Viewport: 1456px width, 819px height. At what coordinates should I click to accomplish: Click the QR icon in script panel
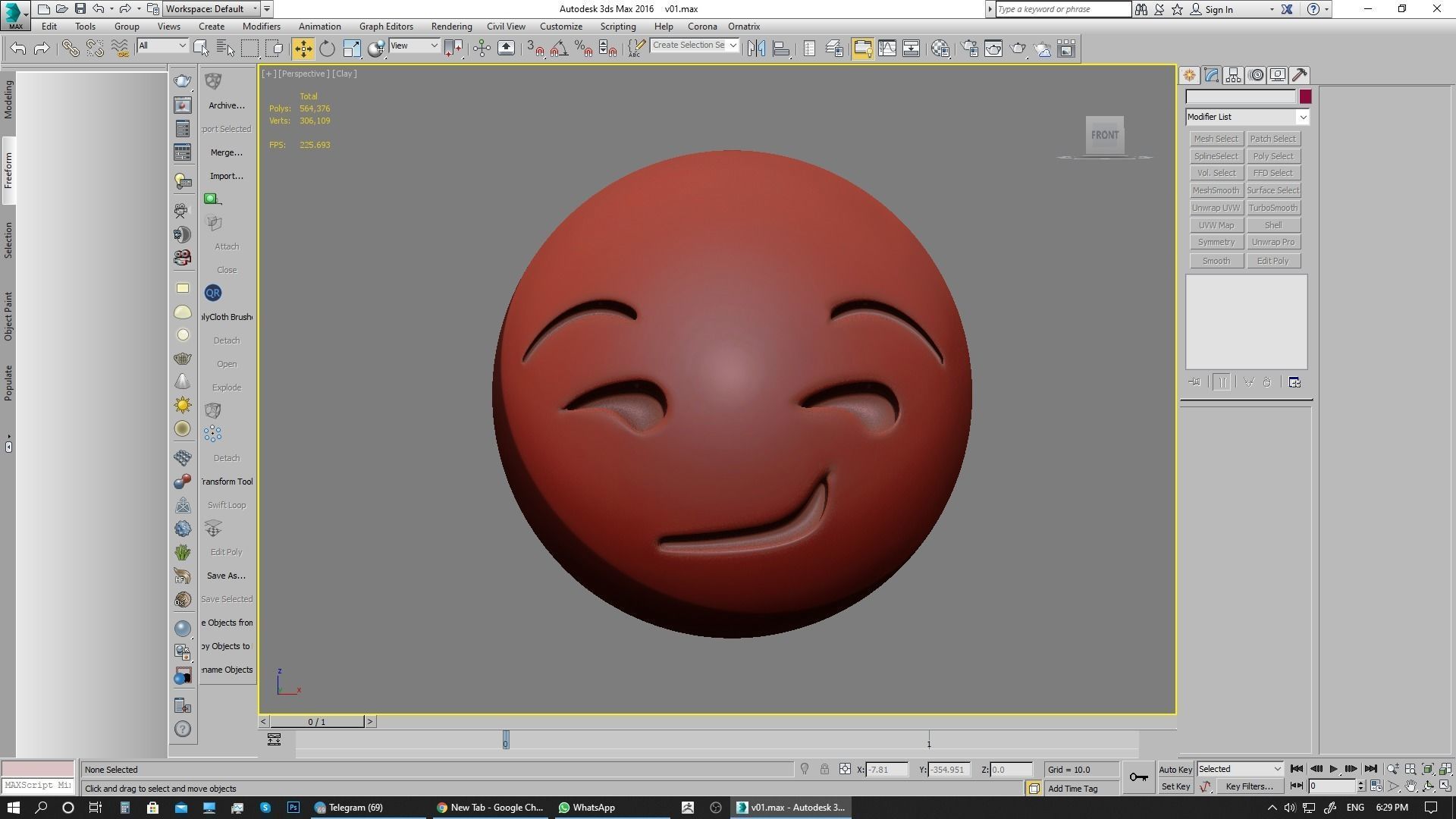click(213, 293)
